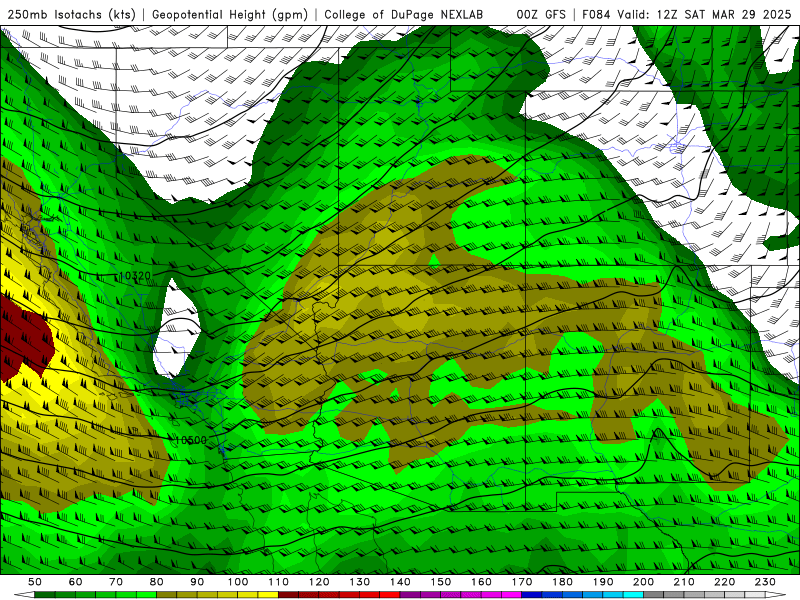Select the bright yellow swatch just before 110
The width and height of the screenshot is (800, 600).
tap(268, 595)
